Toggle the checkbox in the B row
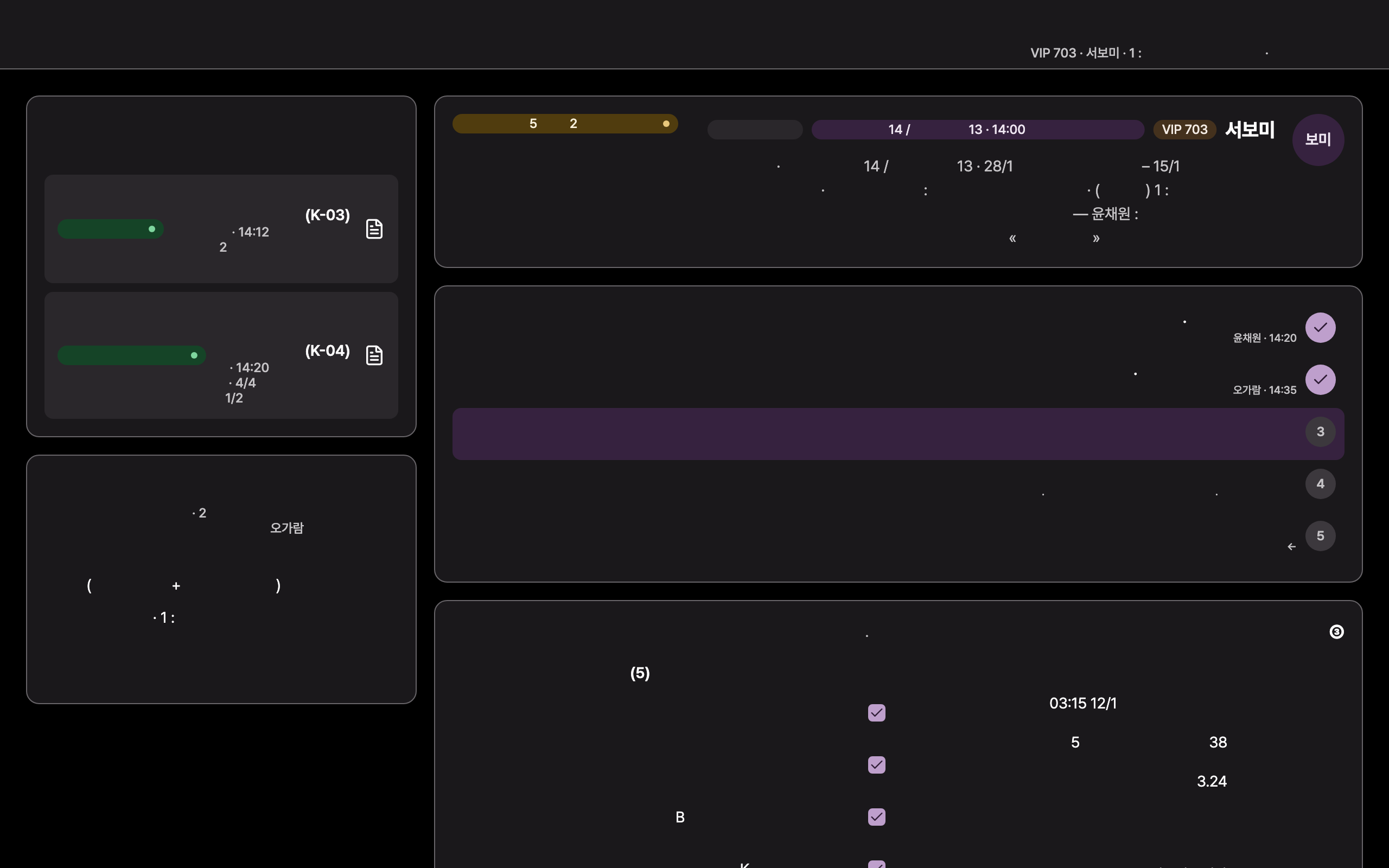The image size is (1389, 868). tap(876, 817)
